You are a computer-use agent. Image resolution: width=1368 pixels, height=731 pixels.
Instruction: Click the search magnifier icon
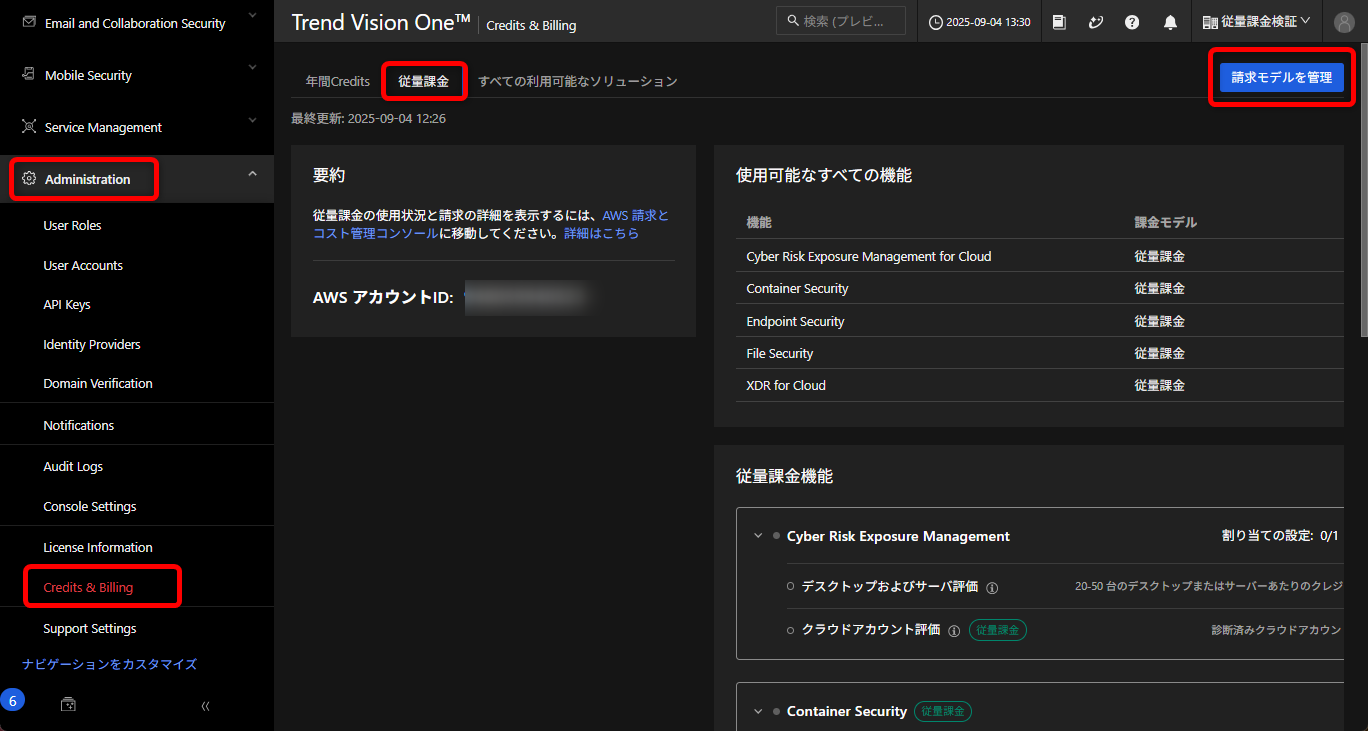click(x=793, y=21)
